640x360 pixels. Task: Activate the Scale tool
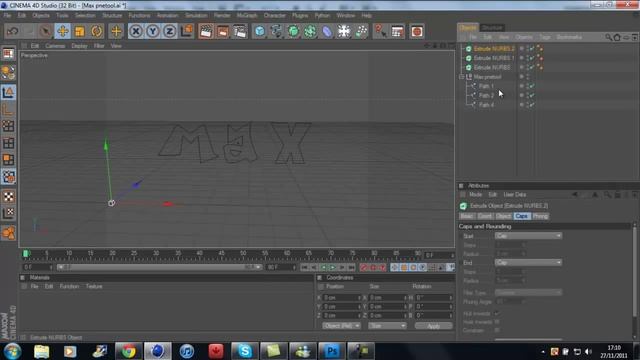tap(80, 31)
